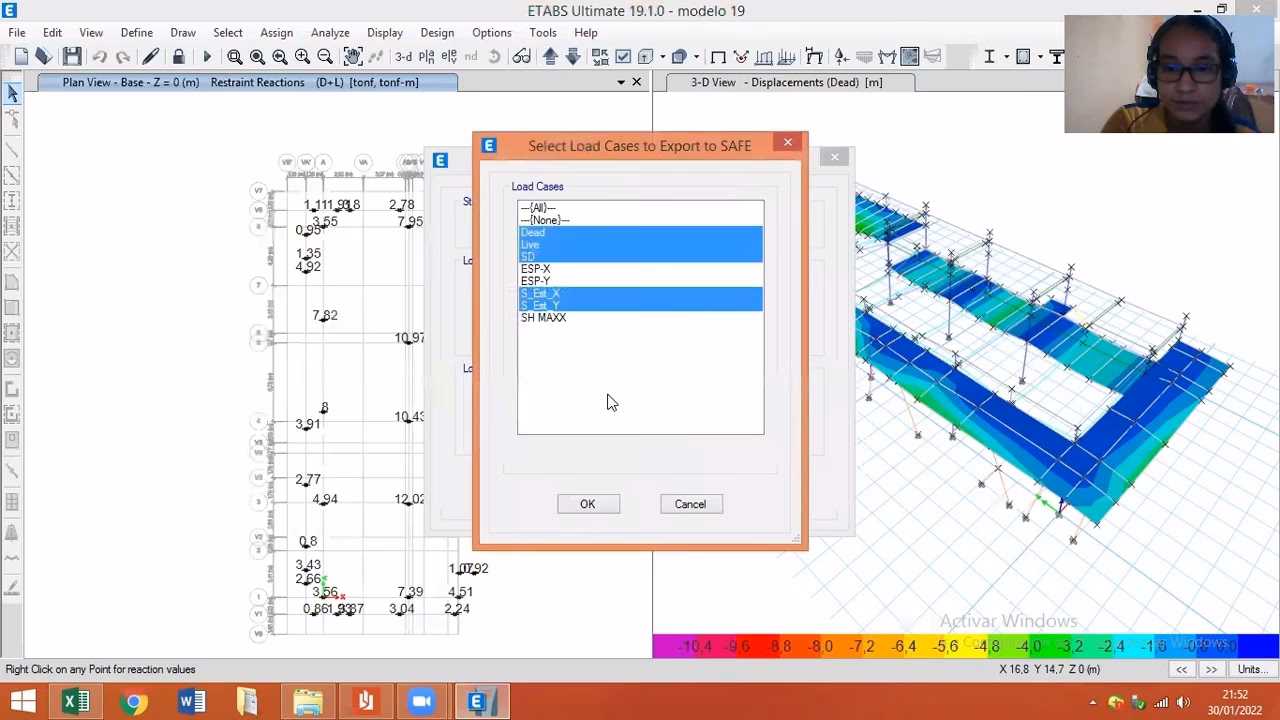
Task: Click the displacement color legend bar
Action: (965, 646)
